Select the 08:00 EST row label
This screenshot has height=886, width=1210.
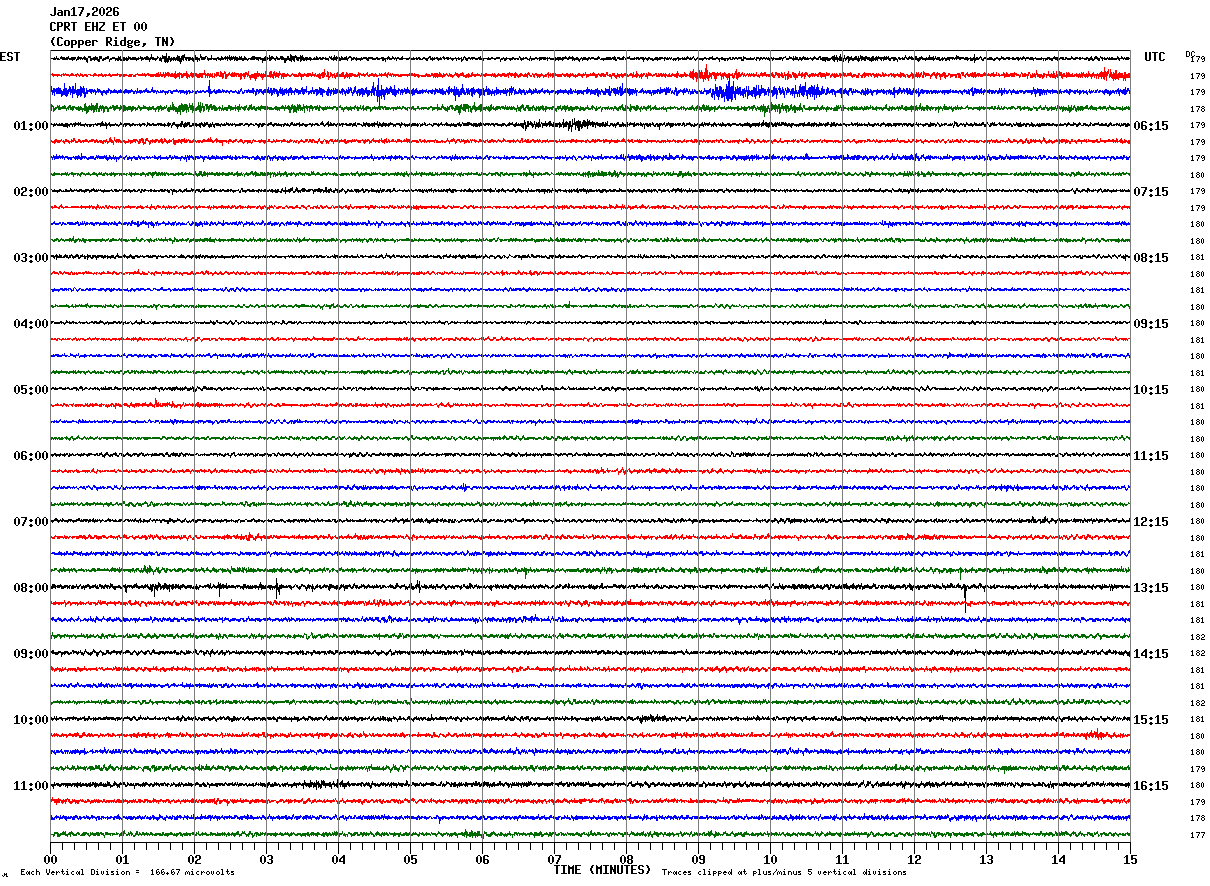(31, 588)
